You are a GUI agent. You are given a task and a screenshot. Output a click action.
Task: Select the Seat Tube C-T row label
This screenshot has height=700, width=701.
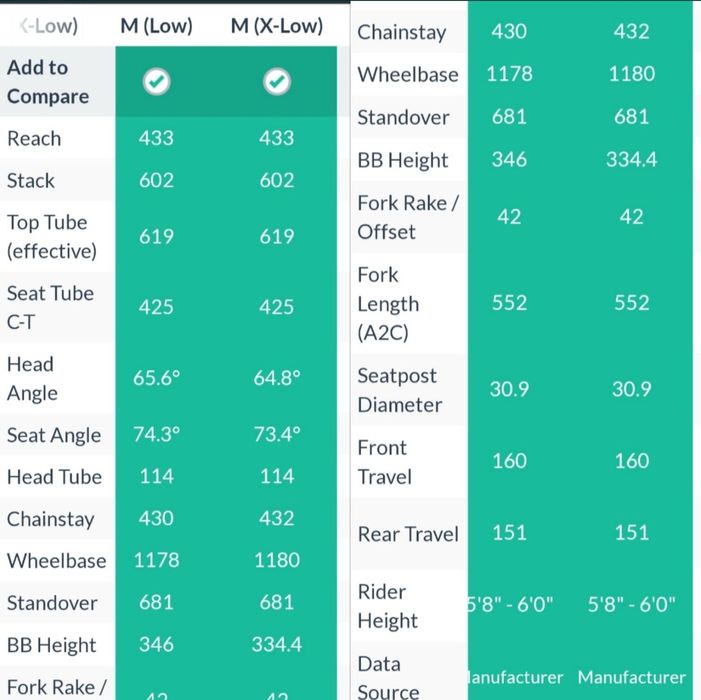[50, 307]
